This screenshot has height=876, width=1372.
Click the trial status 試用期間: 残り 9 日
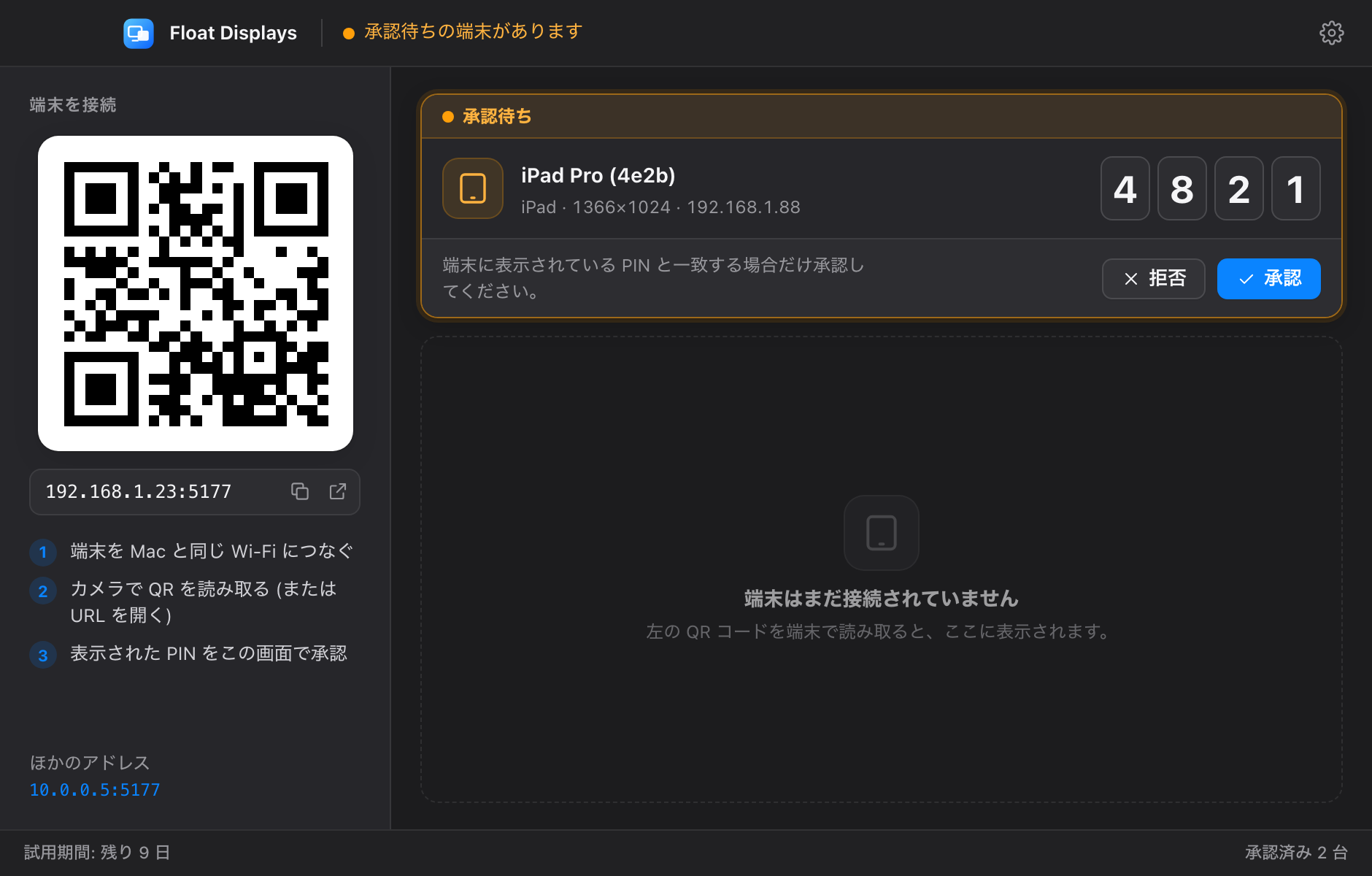pyautogui.click(x=97, y=853)
